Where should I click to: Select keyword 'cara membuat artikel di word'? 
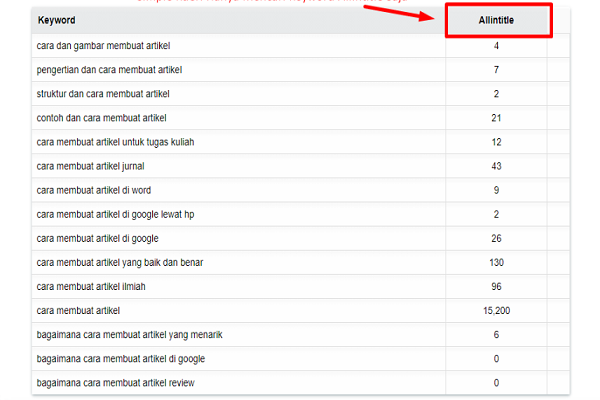(x=94, y=190)
